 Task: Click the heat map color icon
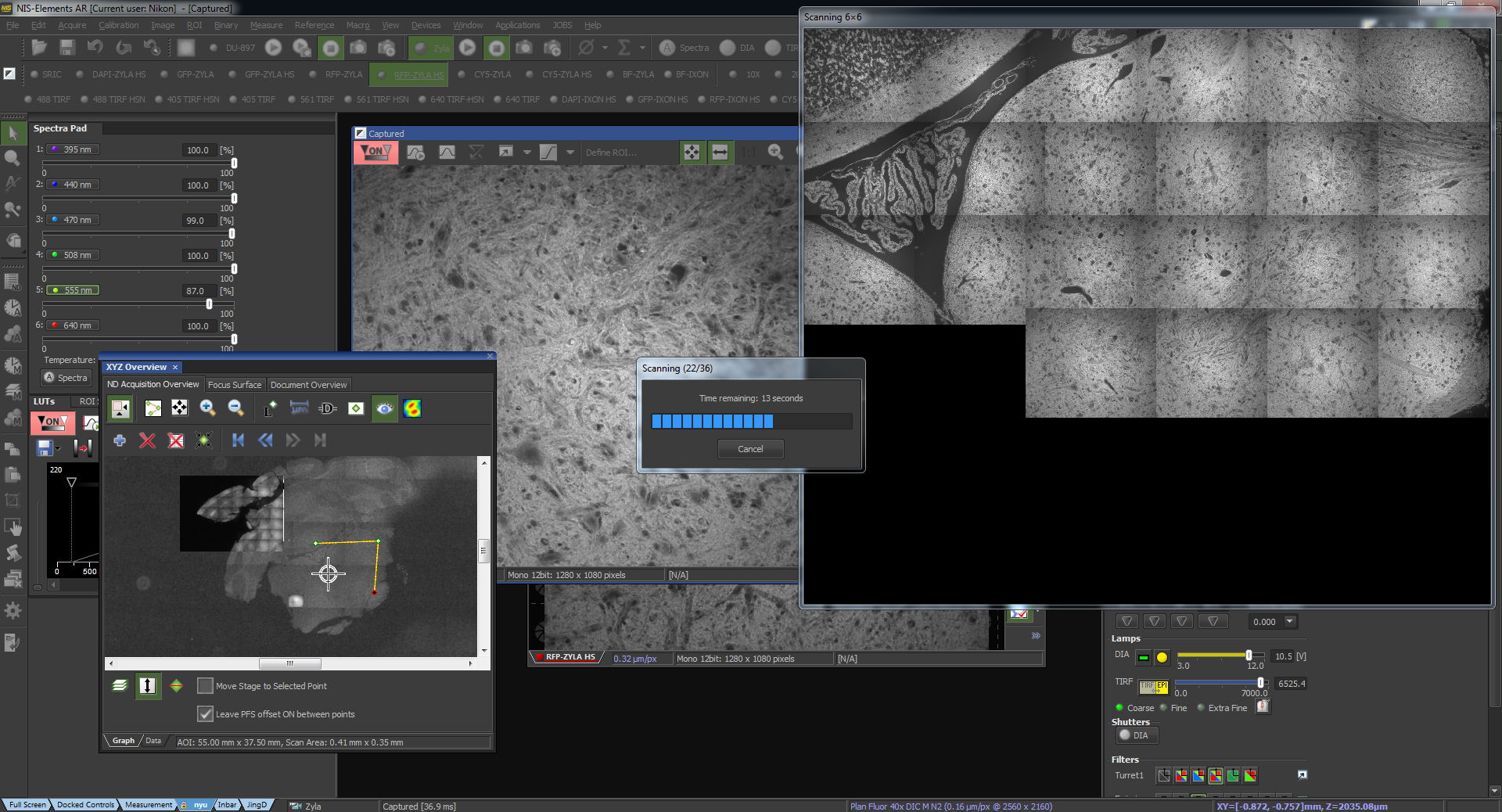pyautogui.click(x=412, y=408)
